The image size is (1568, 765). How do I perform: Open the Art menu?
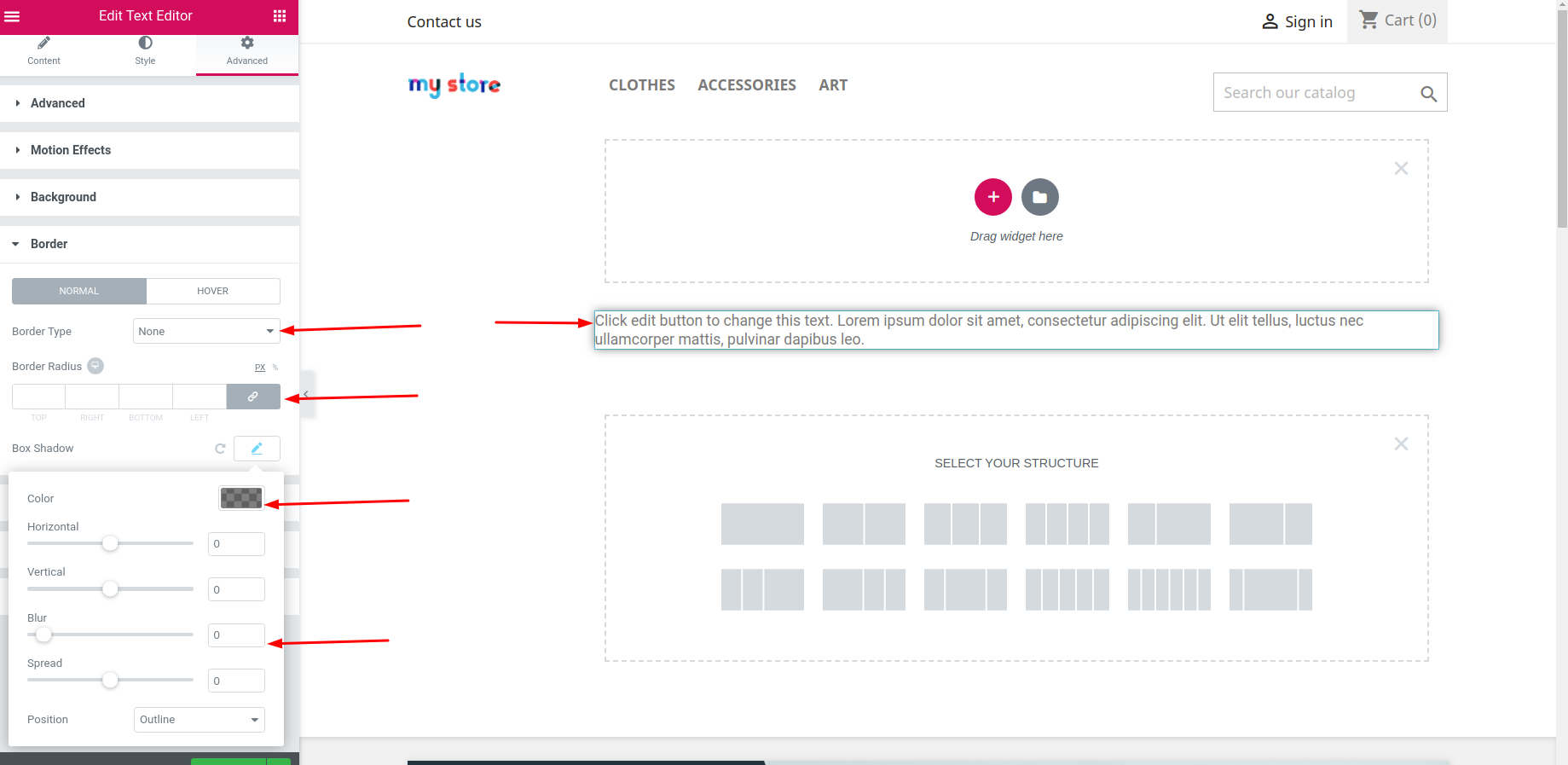pos(833,85)
